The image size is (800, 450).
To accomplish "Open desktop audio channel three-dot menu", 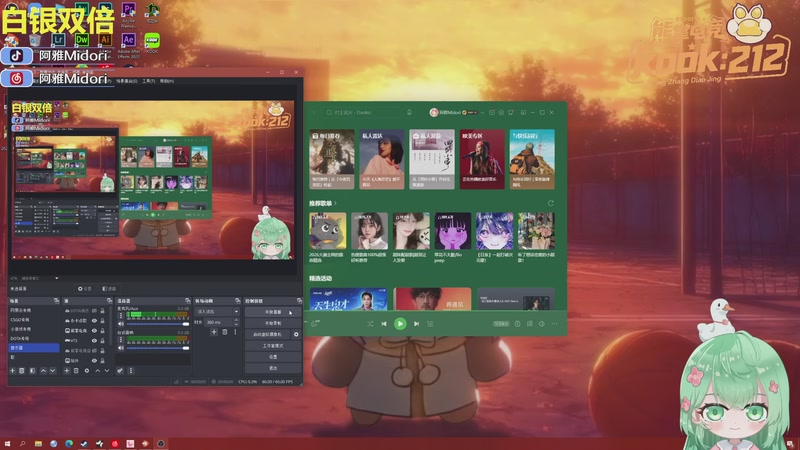I will (121, 339).
